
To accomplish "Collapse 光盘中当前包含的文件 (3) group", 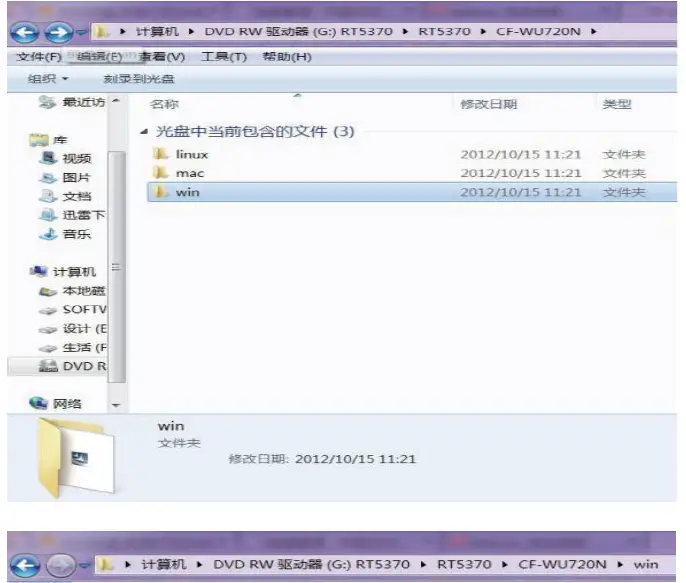I will 144,132.
